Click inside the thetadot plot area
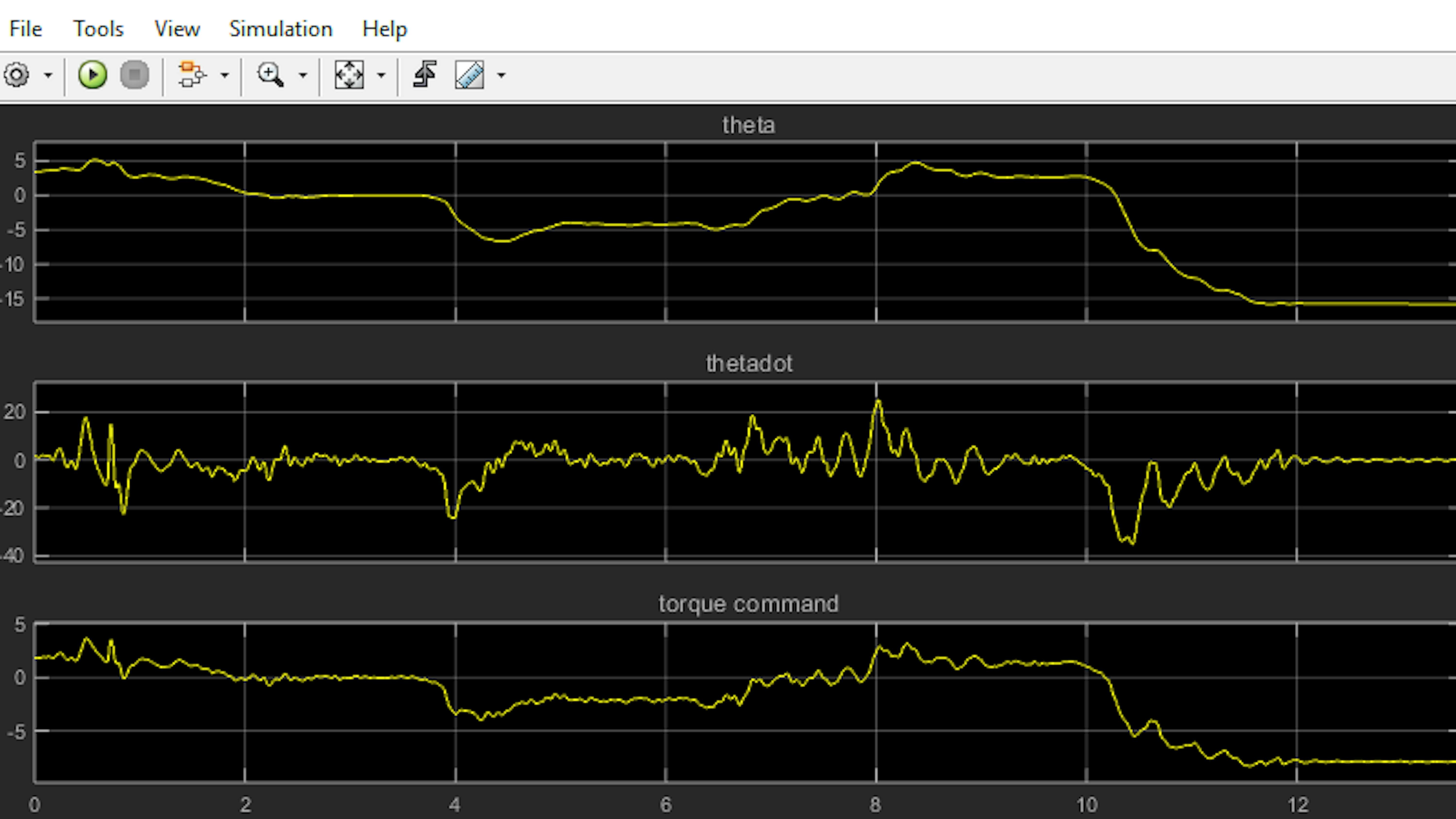This screenshot has width=1456, height=819. point(745,472)
